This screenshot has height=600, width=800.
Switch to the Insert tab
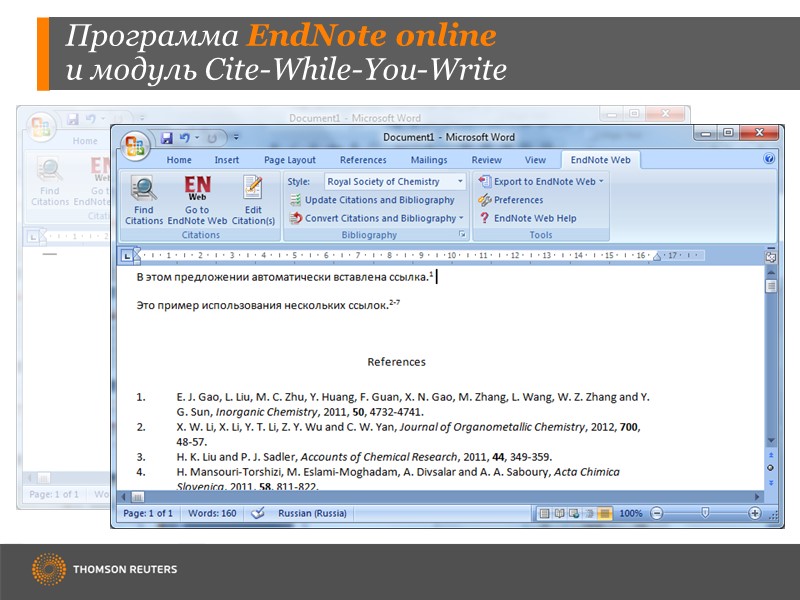tap(227, 160)
